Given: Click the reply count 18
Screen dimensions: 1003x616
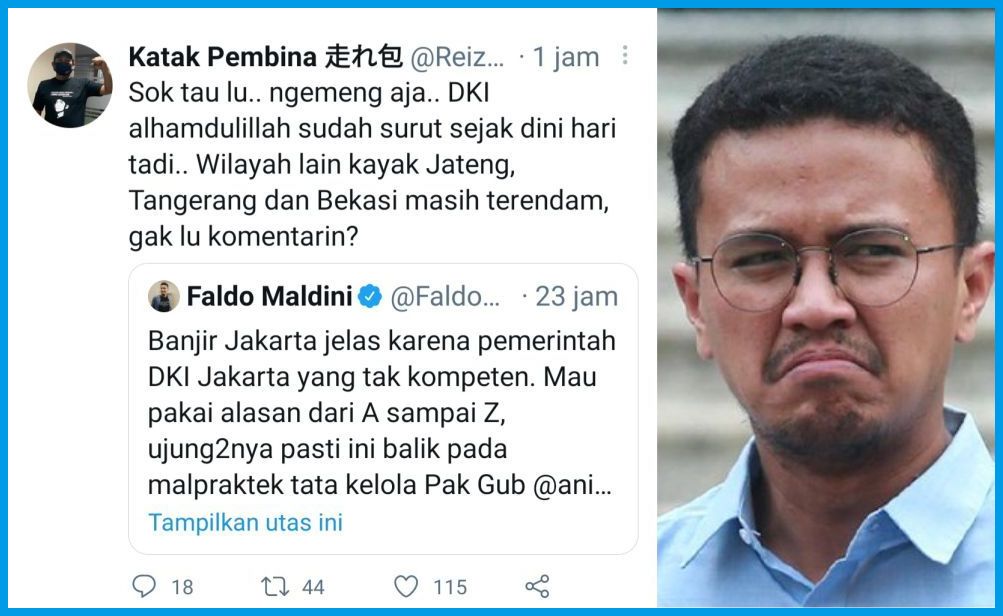Looking at the screenshot, I should [182, 587].
